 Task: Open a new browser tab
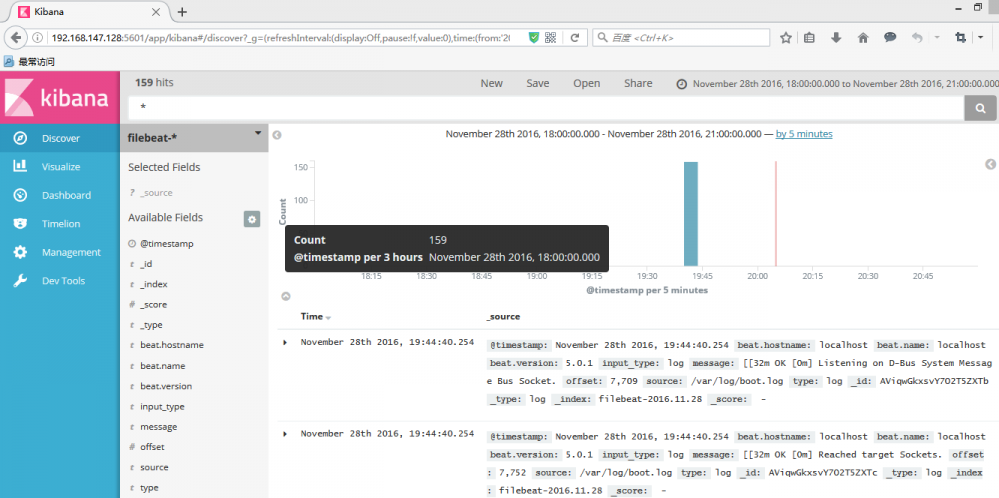[x=182, y=11]
